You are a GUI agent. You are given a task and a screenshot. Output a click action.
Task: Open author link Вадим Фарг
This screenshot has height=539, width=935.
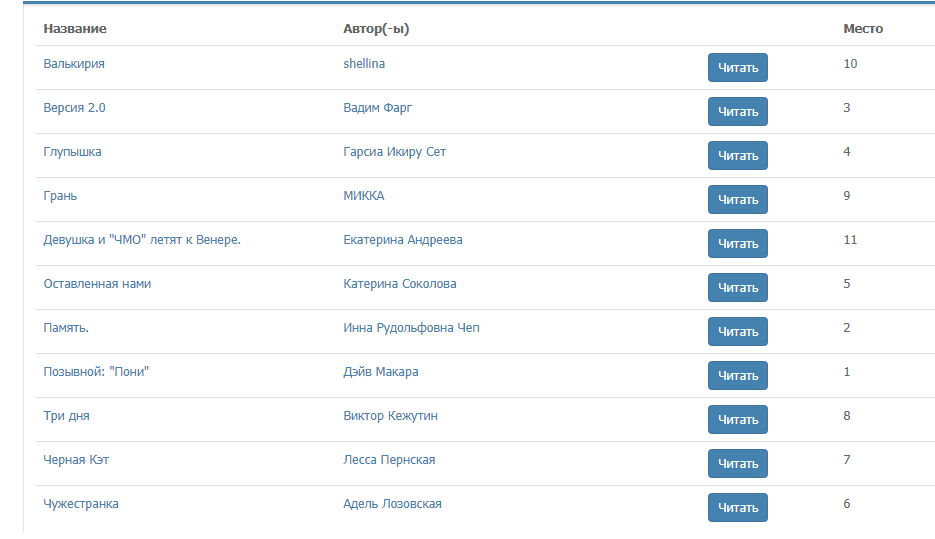377,108
